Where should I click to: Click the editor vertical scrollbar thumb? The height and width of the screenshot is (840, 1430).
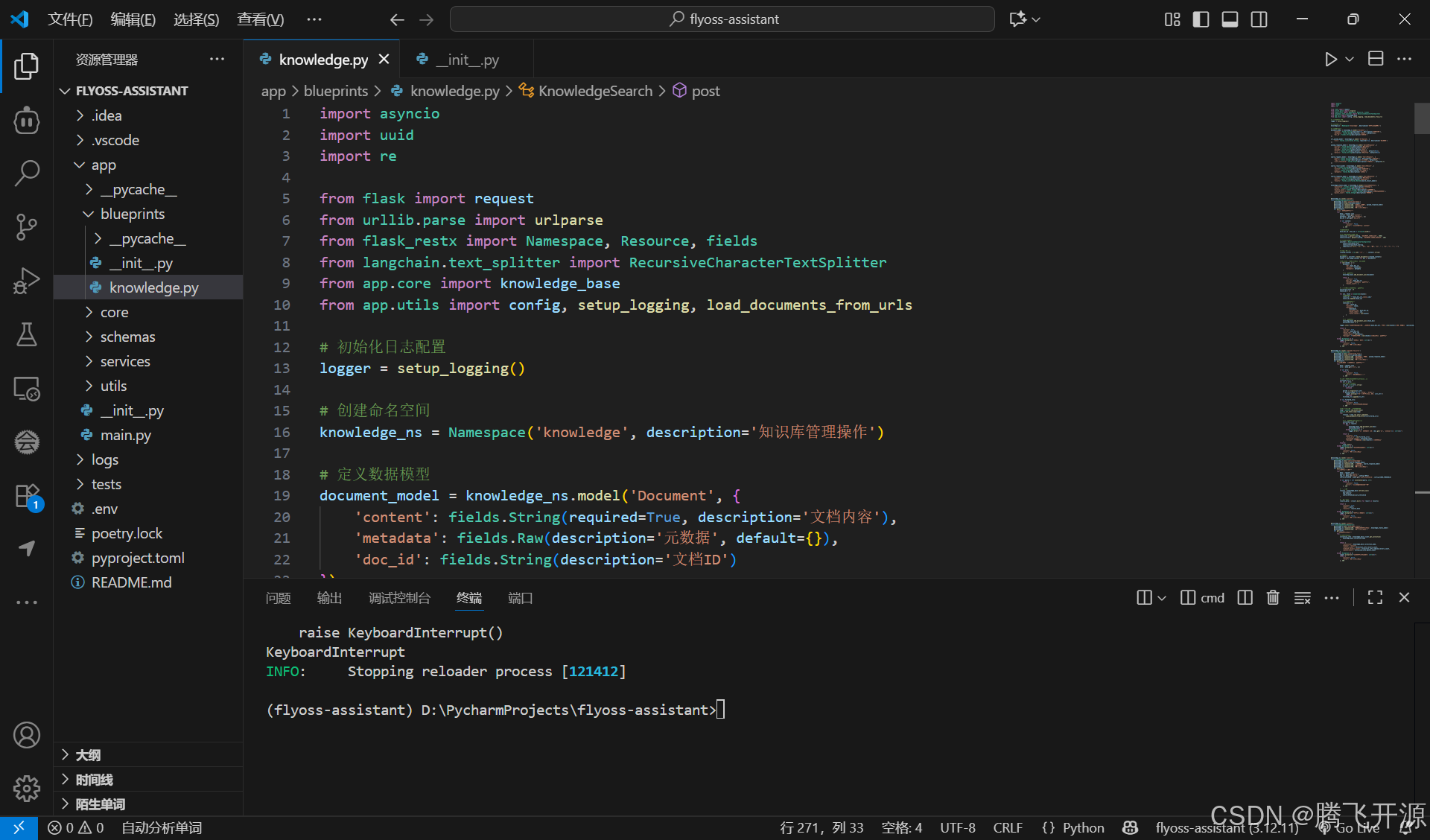click(x=1421, y=118)
